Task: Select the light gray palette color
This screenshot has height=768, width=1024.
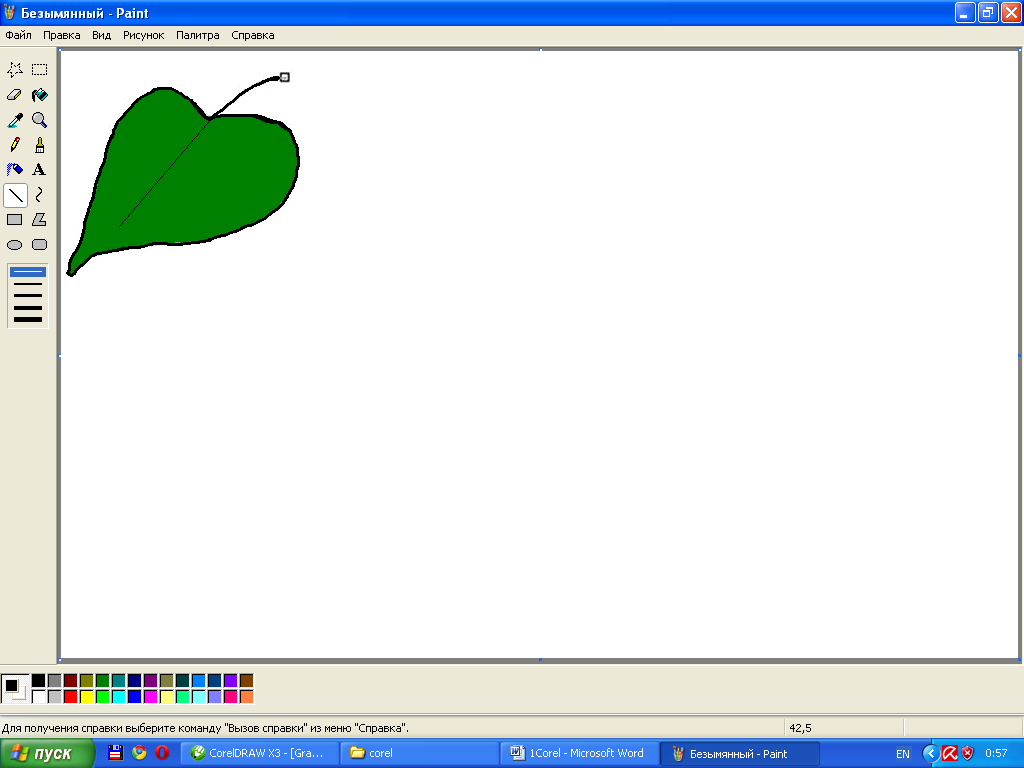Action: point(54,697)
